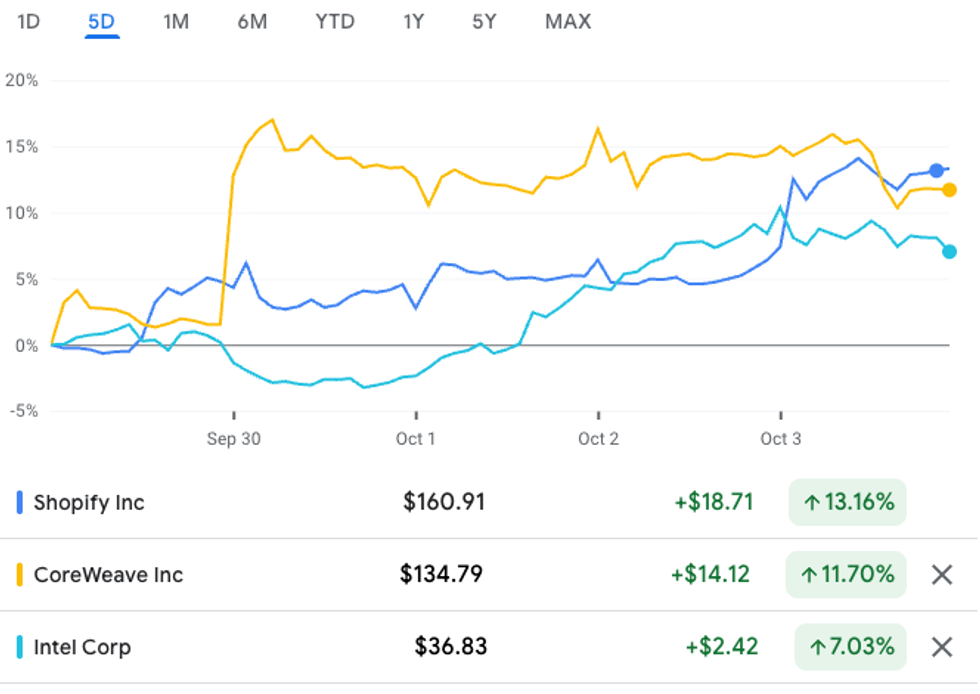Click Shopify's blue color indicator bar
The width and height of the screenshot is (980, 694).
point(20,502)
